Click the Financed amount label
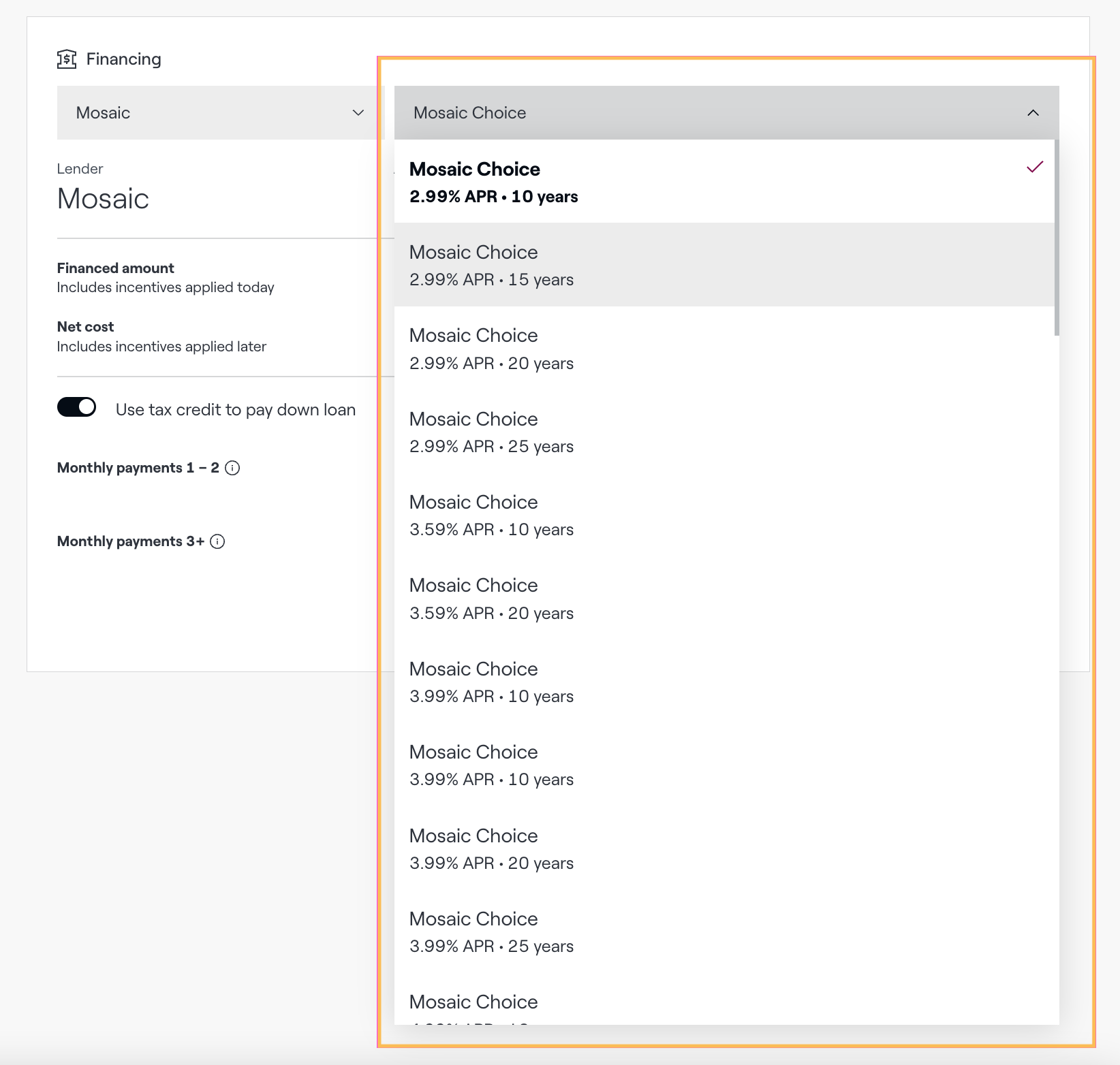 coord(115,268)
